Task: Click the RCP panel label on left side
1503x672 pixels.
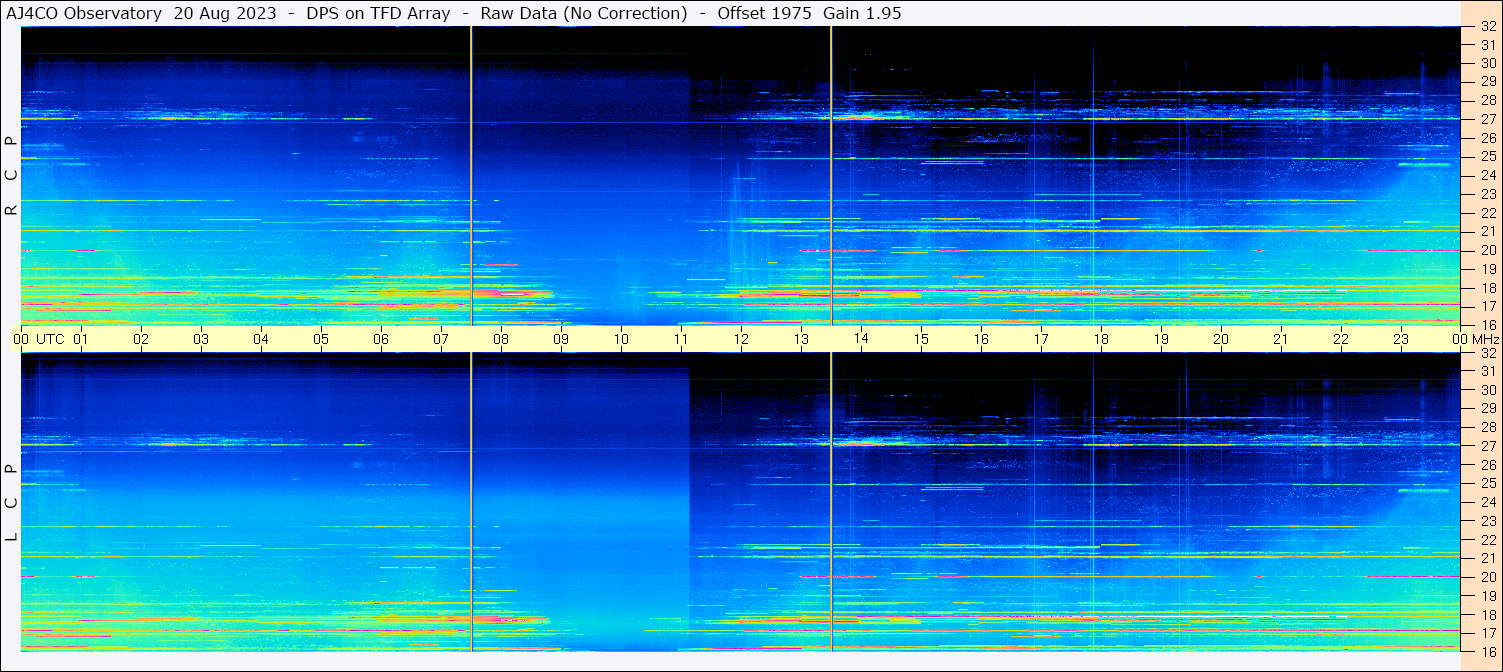Action: 11,176
